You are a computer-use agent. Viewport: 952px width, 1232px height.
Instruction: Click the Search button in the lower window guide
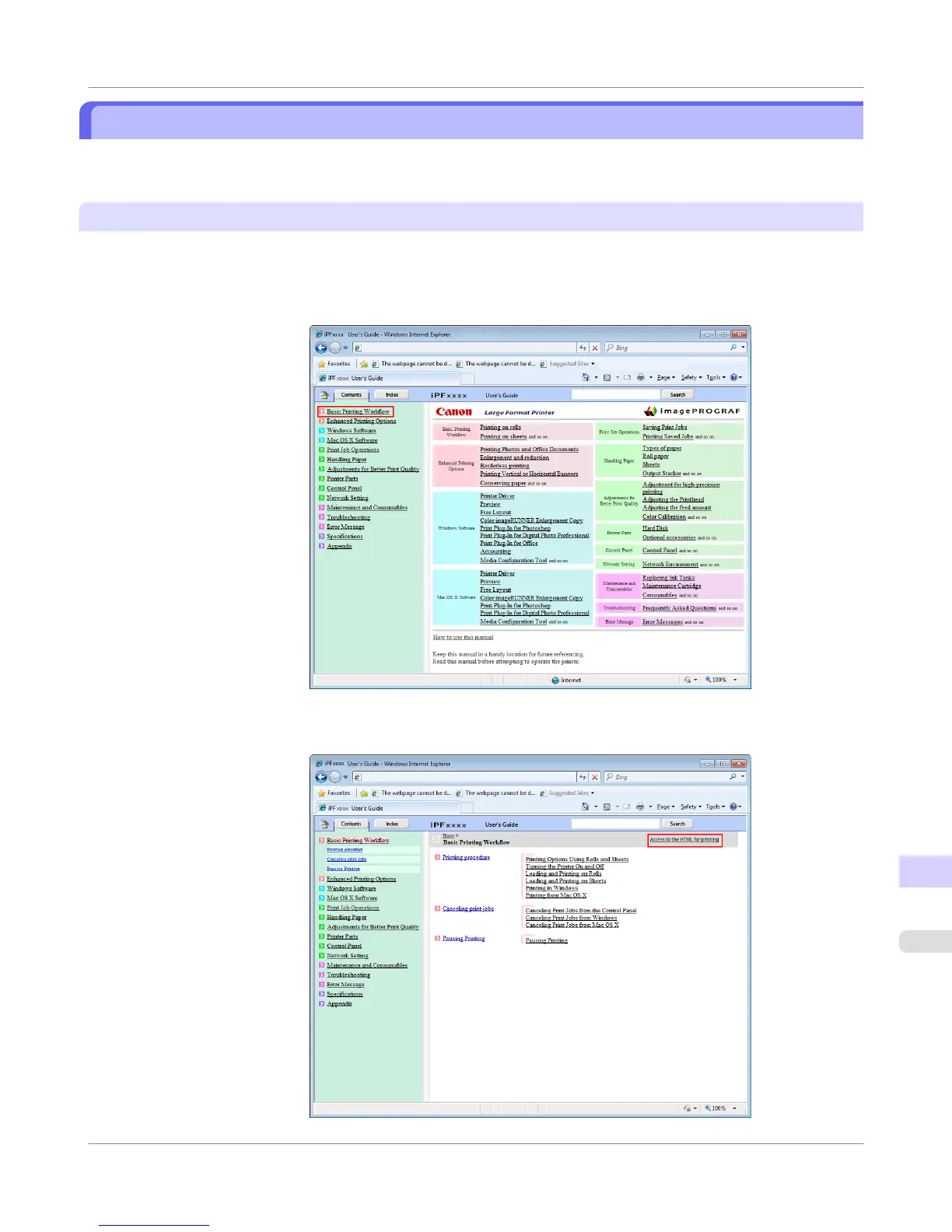678,824
